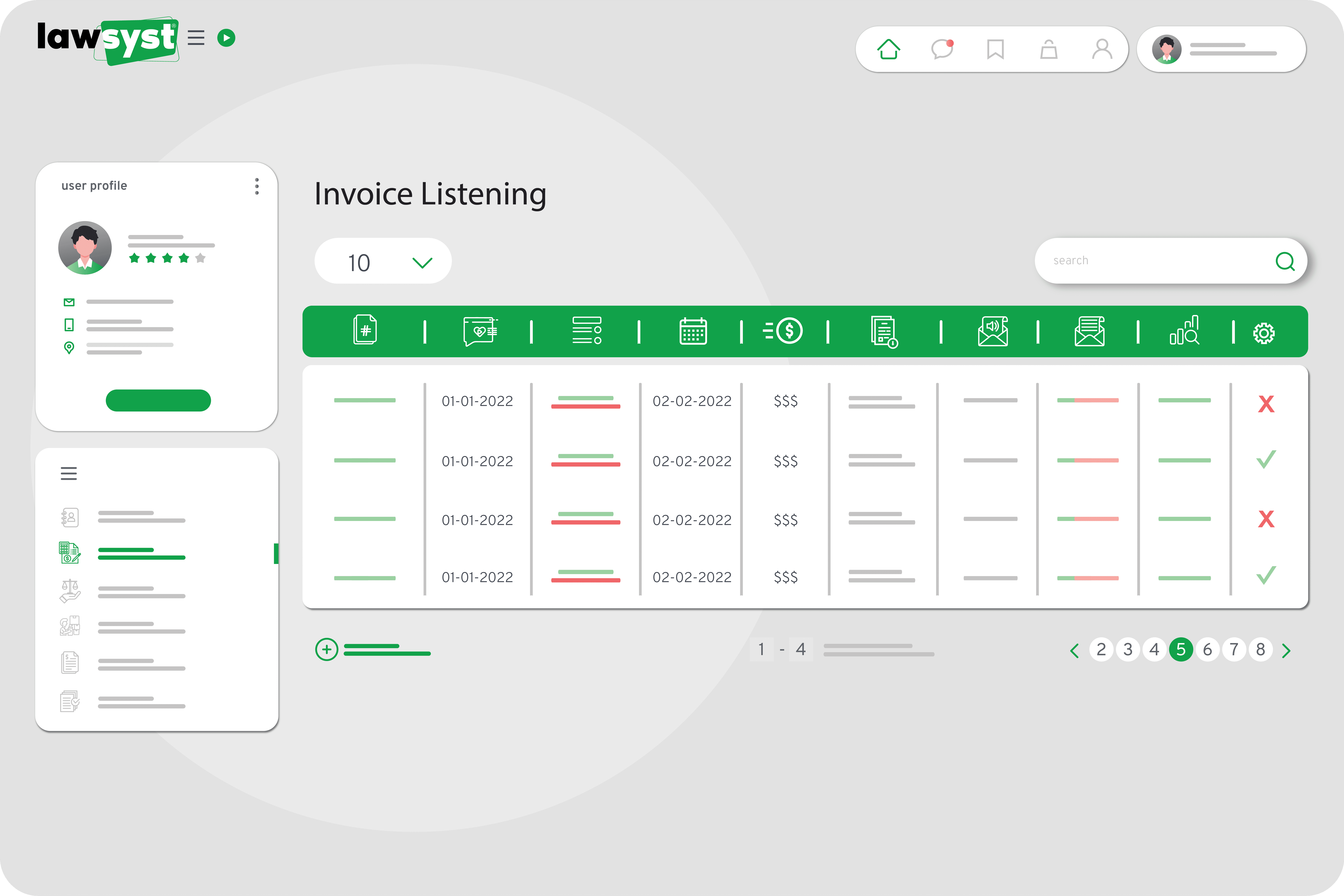Viewport: 1344px width, 896px height.
Task: Click 02-02-2022 in the second row
Action: tap(692, 461)
